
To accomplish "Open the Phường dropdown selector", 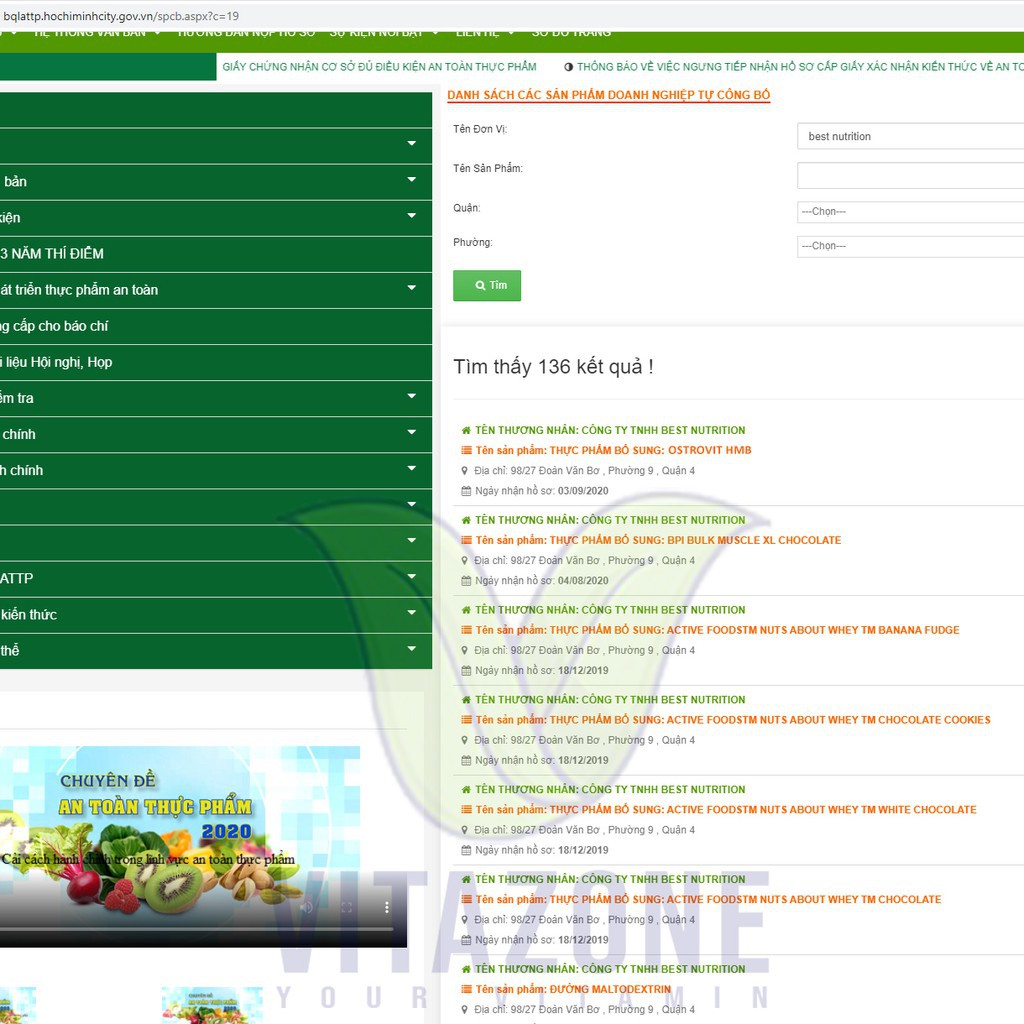I will click(x=910, y=246).
